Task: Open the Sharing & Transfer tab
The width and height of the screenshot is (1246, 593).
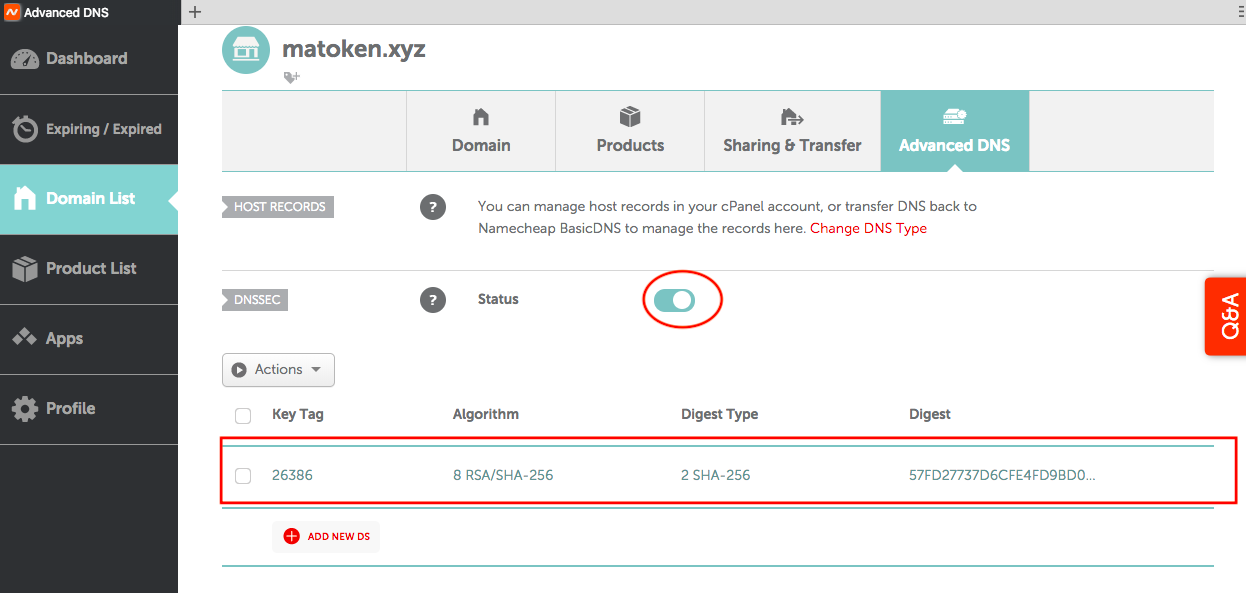Action: tap(792, 131)
